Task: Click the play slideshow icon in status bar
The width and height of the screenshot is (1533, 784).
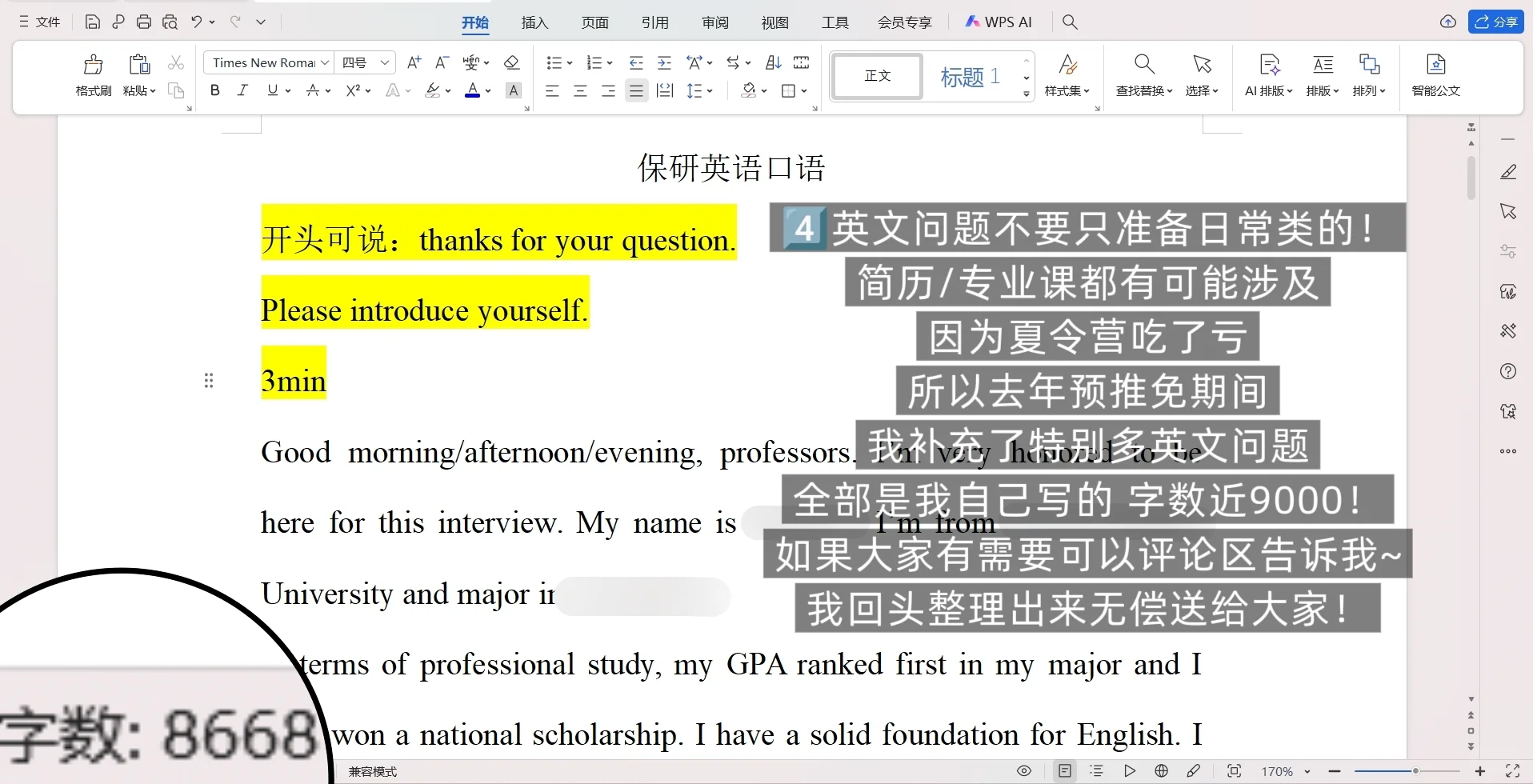Action: click(x=1130, y=771)
